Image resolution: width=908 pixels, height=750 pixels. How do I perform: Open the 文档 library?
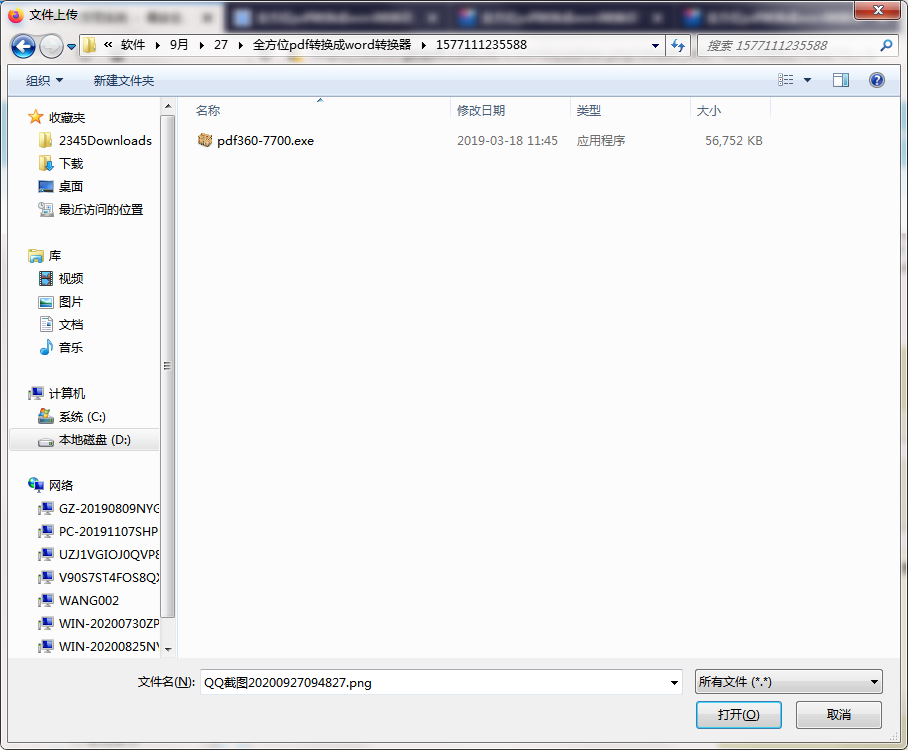(71, 324)
